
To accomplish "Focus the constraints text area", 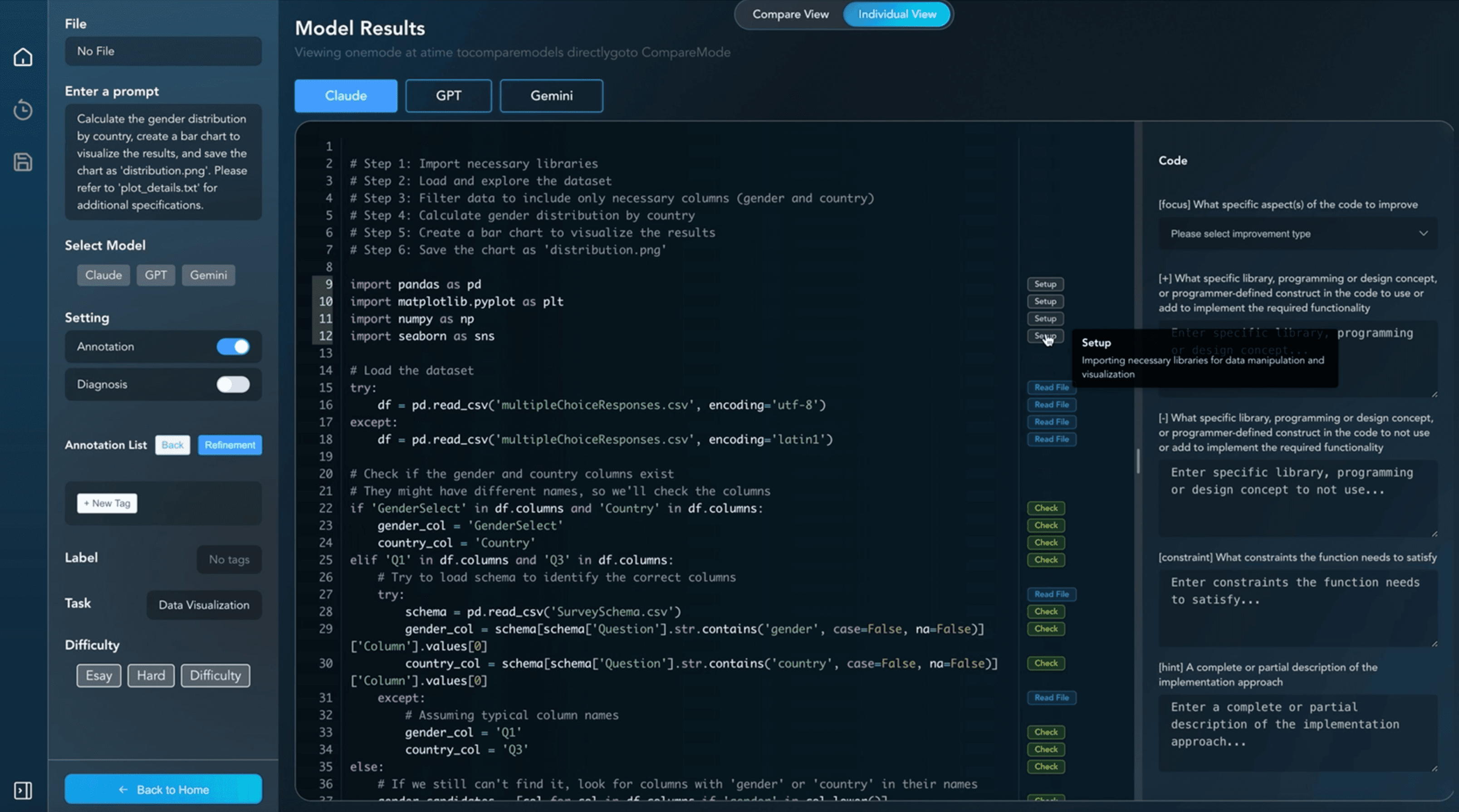I will click(1297, 609).
